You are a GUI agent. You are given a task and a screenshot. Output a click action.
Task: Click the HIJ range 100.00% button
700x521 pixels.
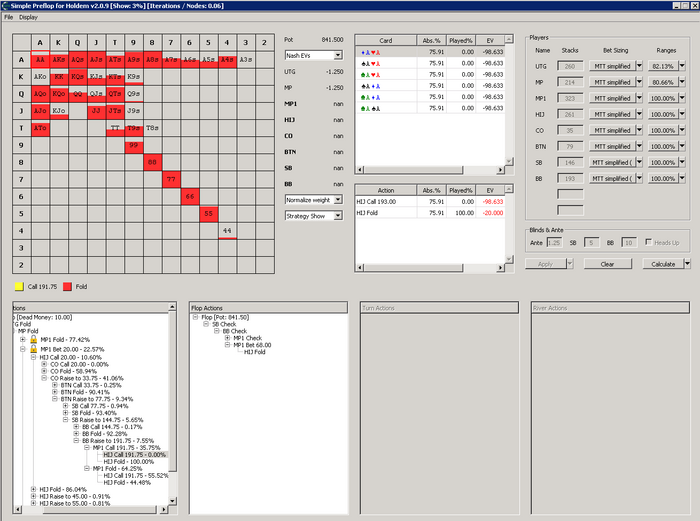663,114
